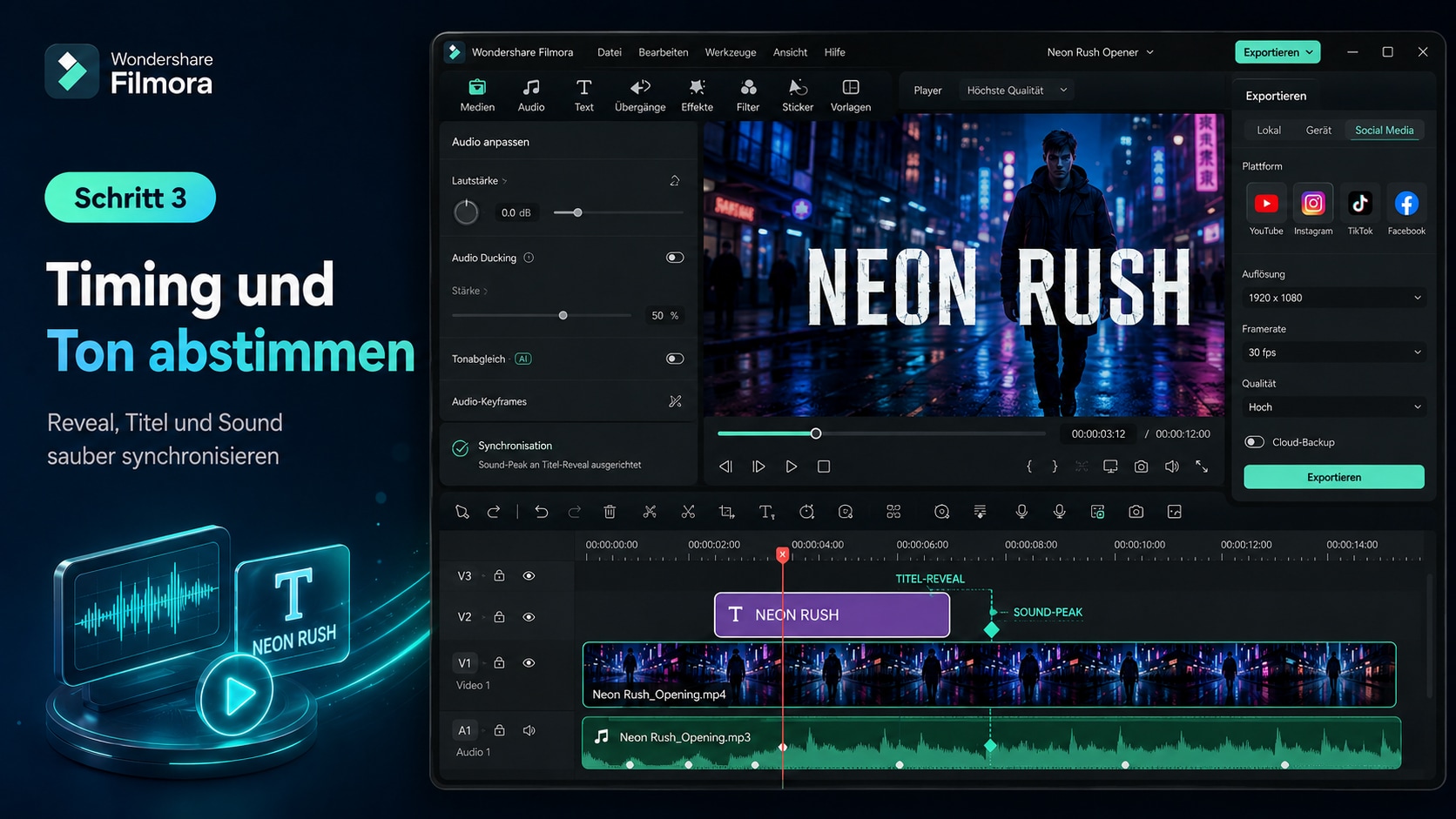Choose YouTube as export platform
Viewport: 1456px width, 819px height.
click(x=1266, y=210)
